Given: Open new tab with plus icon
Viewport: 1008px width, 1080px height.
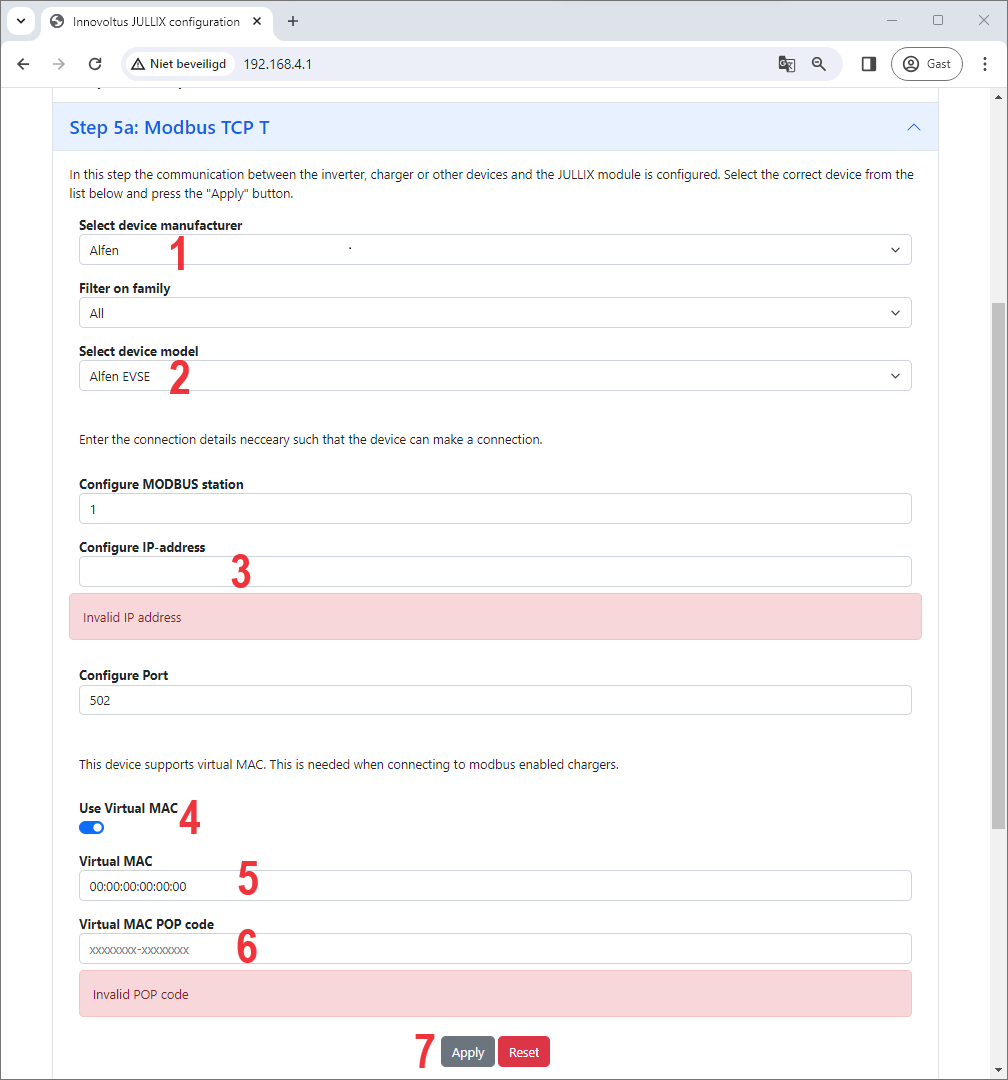Looking at the screenshot, I should click(x=293, y=21).
